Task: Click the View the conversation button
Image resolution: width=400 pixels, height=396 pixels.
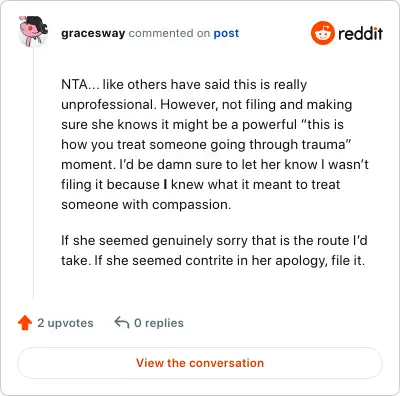Action: click(x=200, y=363)
